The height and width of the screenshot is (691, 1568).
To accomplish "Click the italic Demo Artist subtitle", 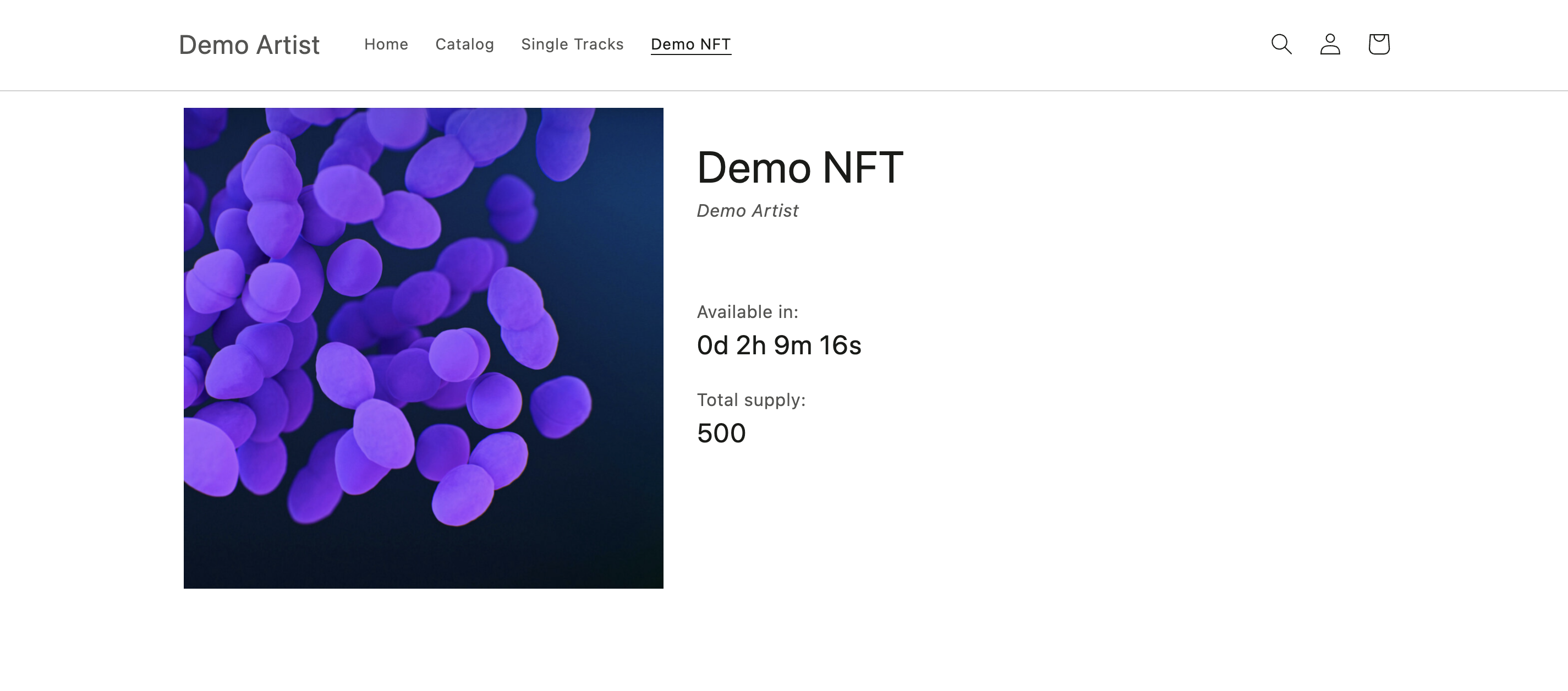I will (x=748, y=211).
